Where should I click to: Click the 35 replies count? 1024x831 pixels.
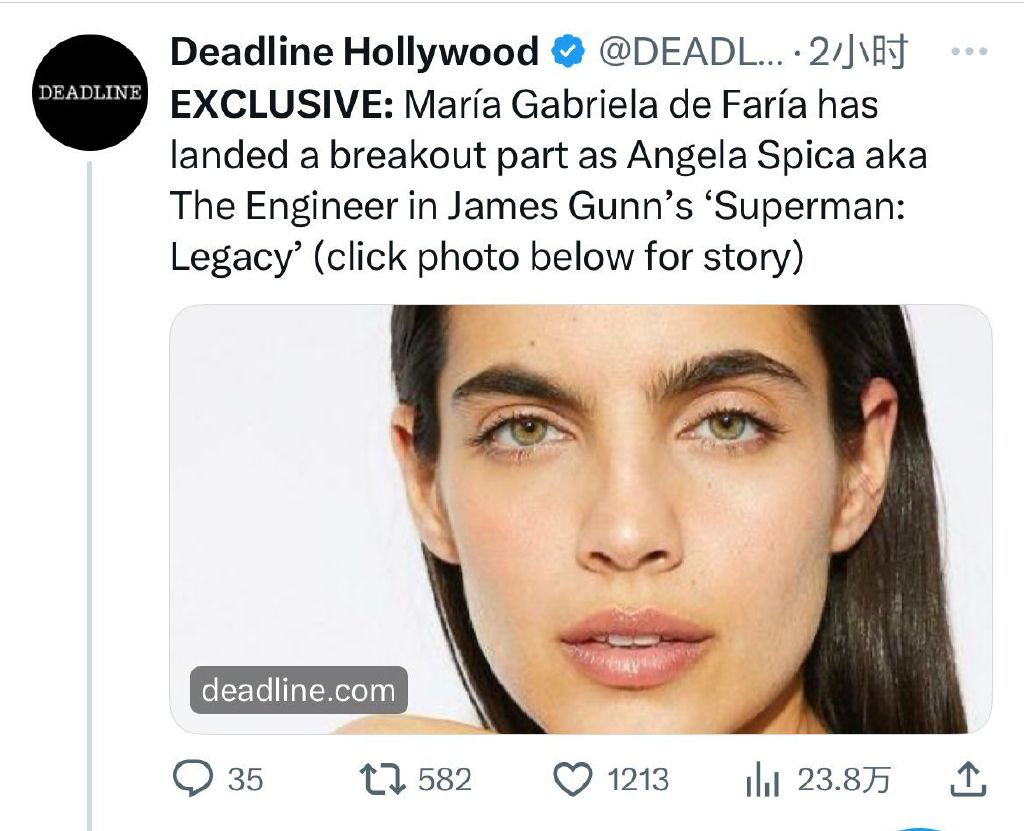246,779
